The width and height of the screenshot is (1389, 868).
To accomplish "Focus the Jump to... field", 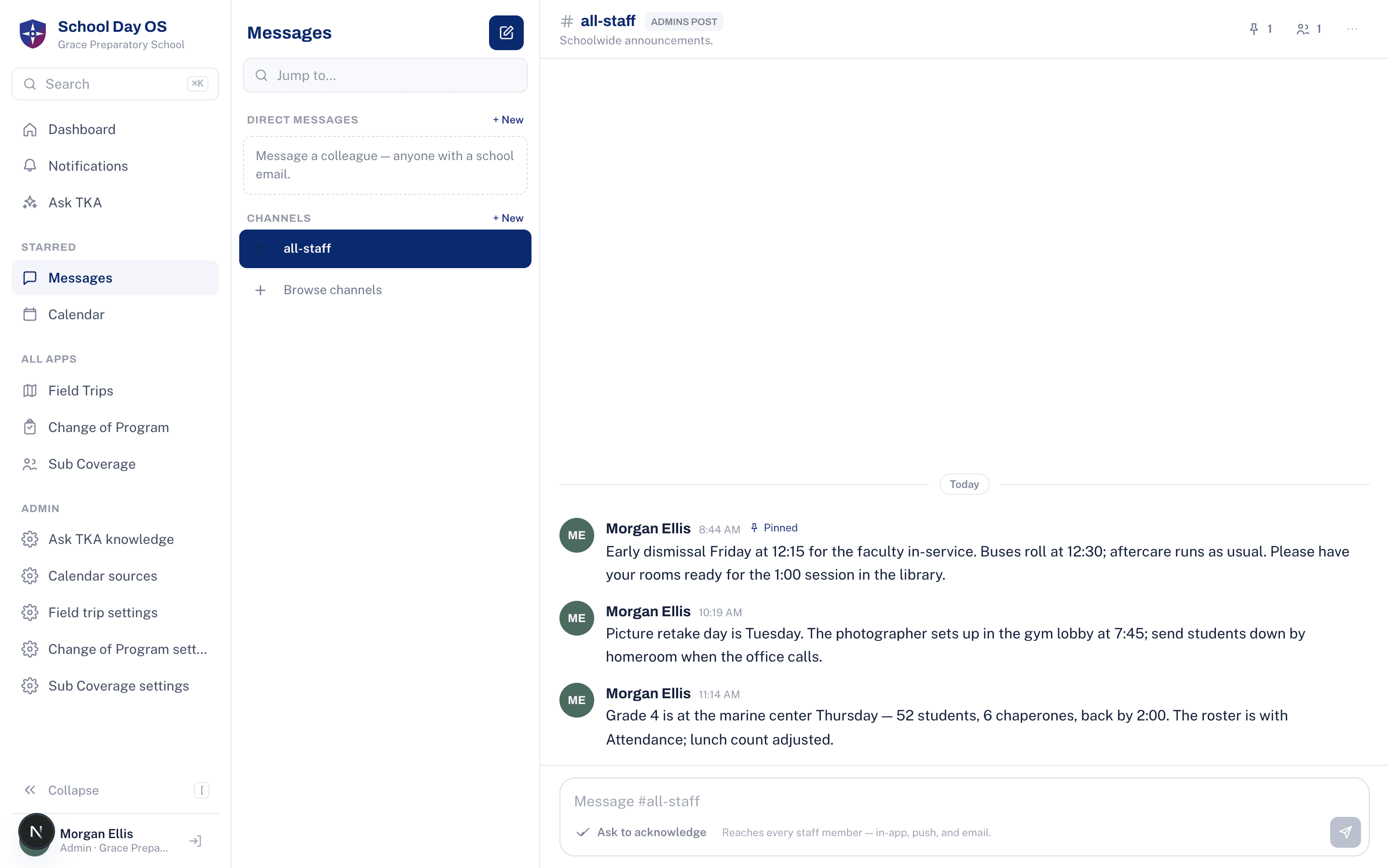I will (x=385, y=75).
